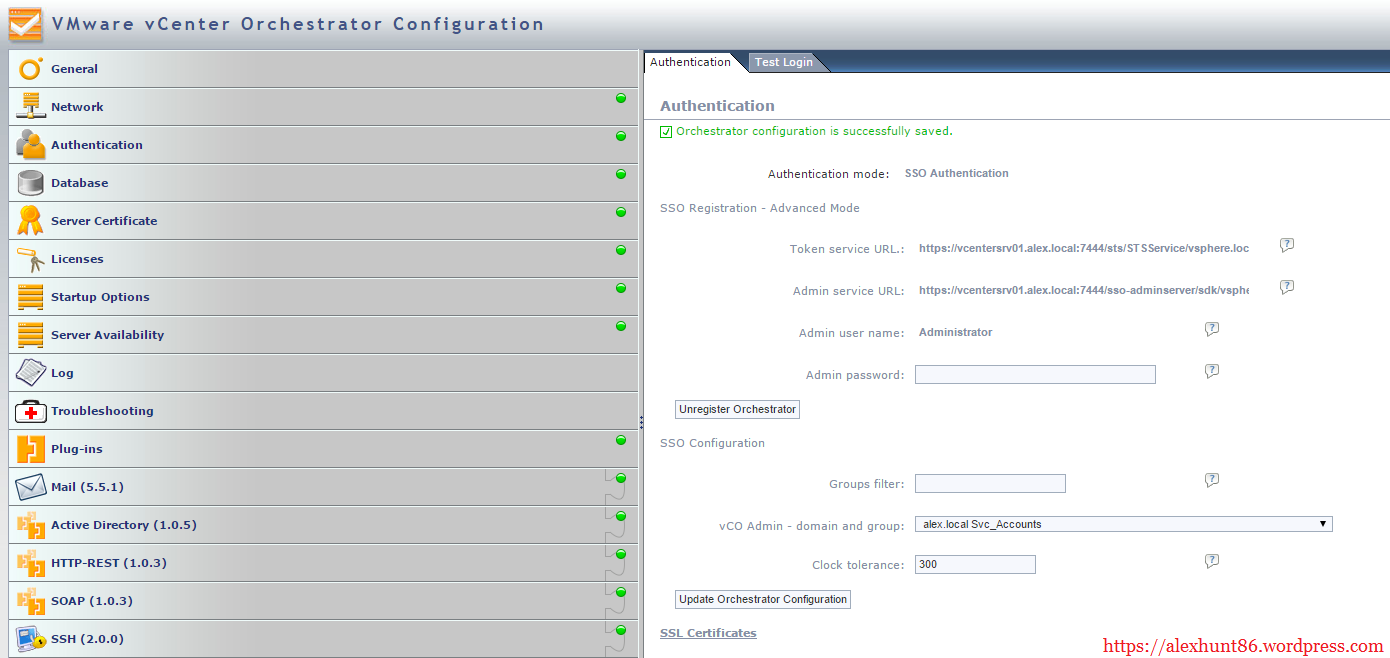Switch to the Test Login tab
This screenshot has width=1390, height=658.
click(x=783, y=62)
